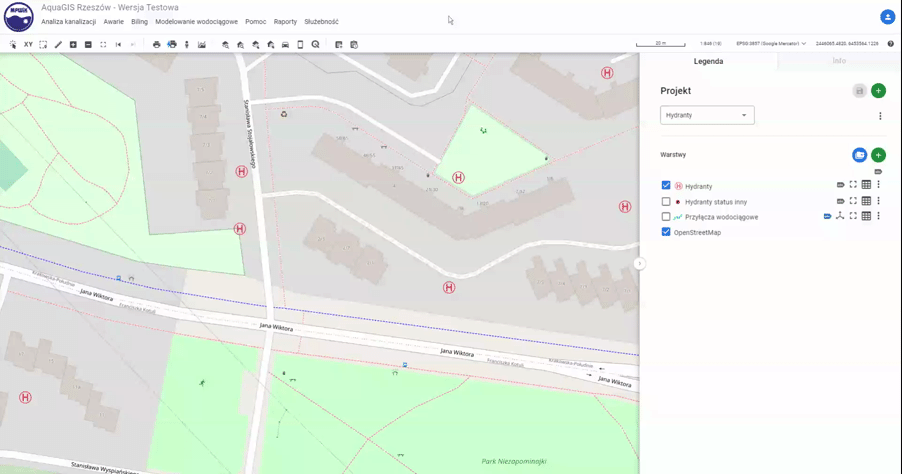
Task: Uncheck the Hydranty layer checkbox
Action: 666,185
